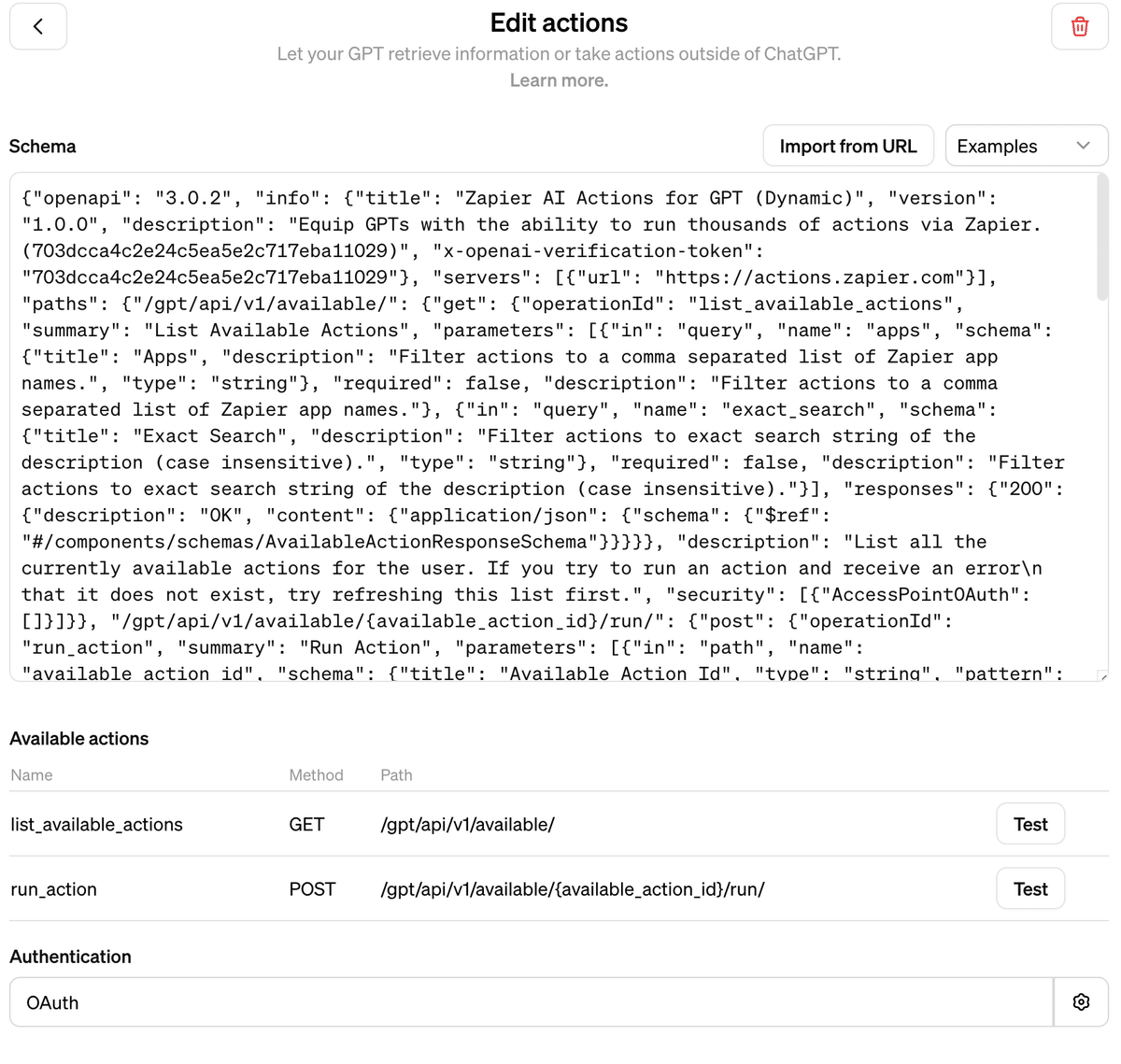Viewport: 1121px width, 1064px height.
Task: Click the Available actions heading
Action: (x=79, y=739)
